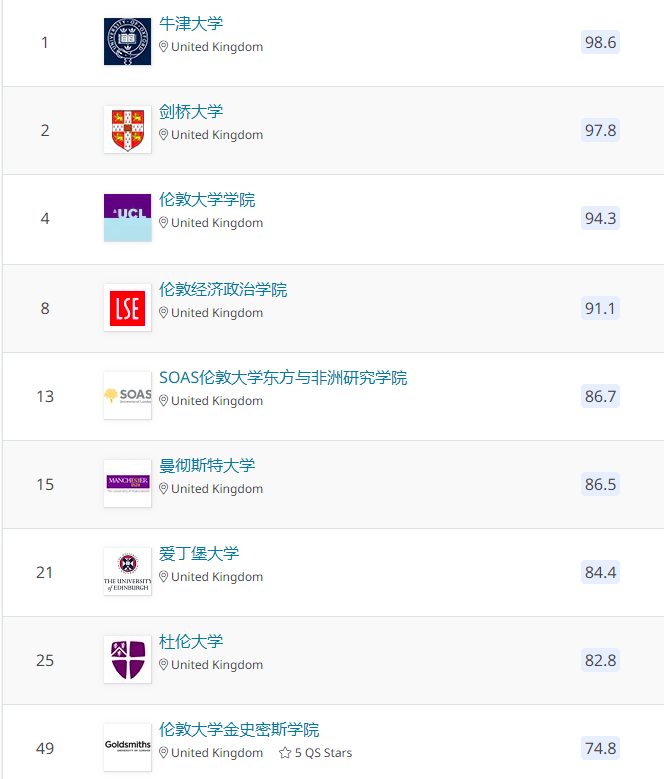Click the red LSE logo
664x779 pixels.
(127, 308)
